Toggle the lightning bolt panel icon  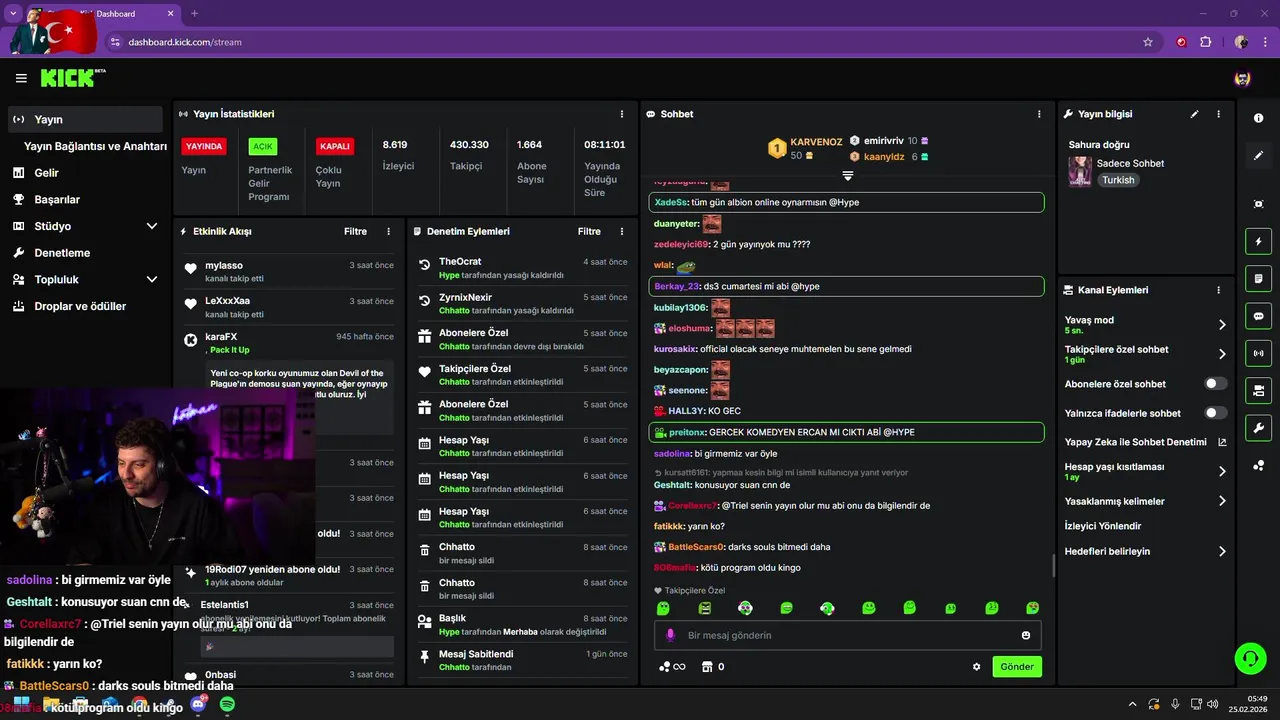click(1258, 241)
